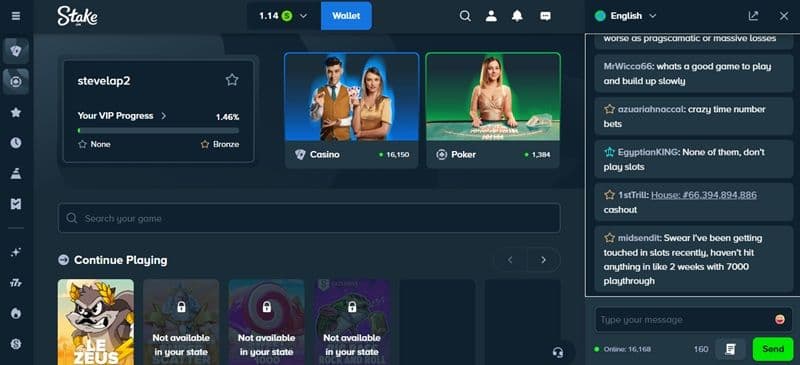Open the challenges cone icon in the sidebar
The image size is (800, 365).
pyautogui.click(x=16, y=174)
